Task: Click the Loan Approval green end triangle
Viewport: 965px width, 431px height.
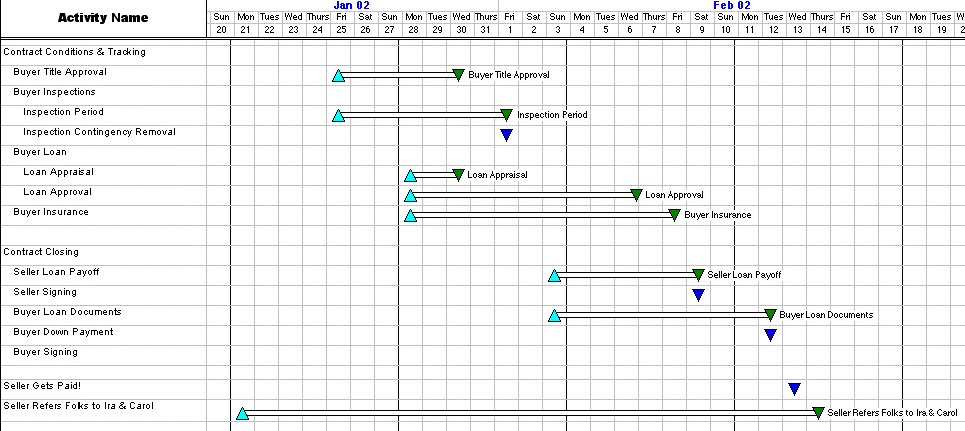Action: (636, 194)
